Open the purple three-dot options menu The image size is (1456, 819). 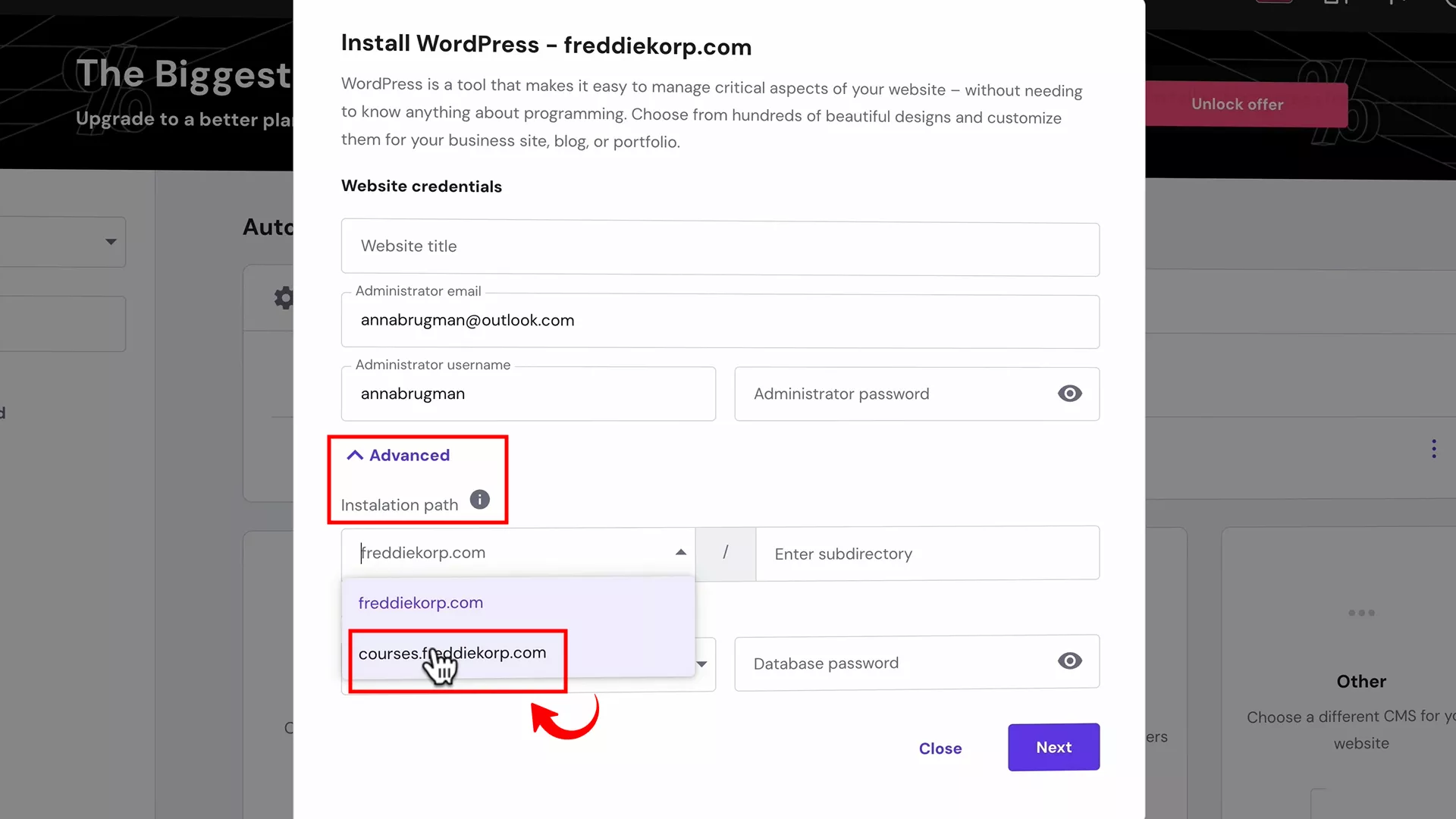click(1433, 448)
